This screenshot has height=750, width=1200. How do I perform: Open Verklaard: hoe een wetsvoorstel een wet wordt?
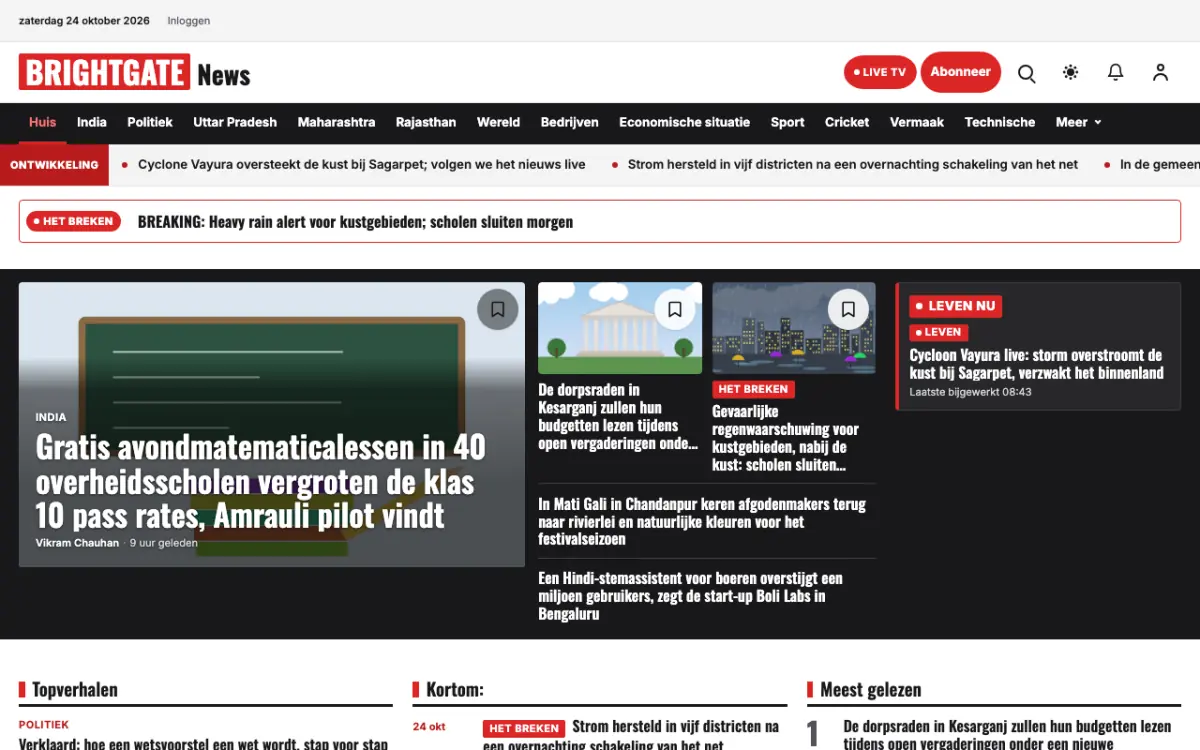point(203,744)
